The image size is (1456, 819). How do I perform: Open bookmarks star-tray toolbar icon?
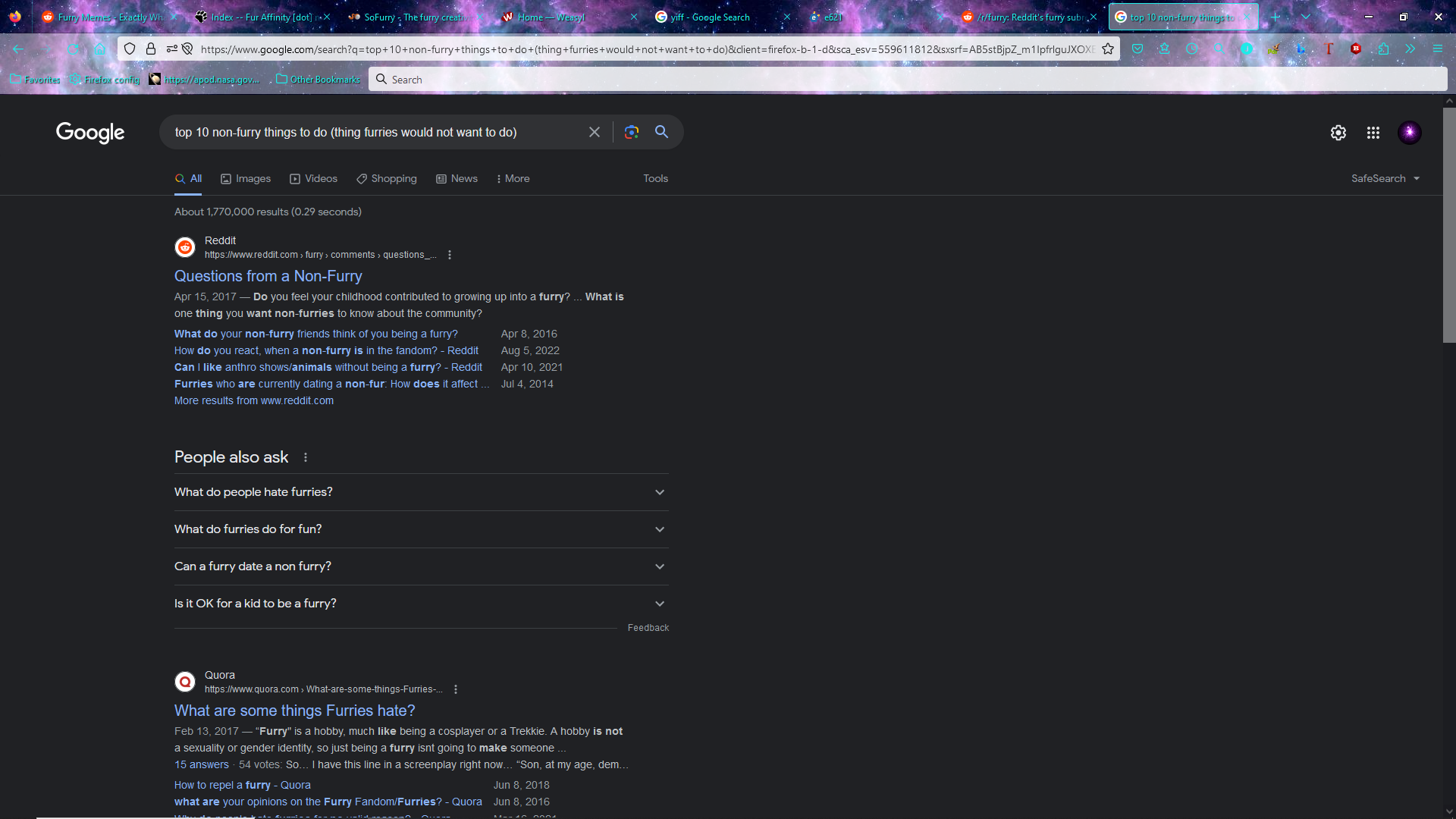pyautogui.click(x=1165, y=49)
